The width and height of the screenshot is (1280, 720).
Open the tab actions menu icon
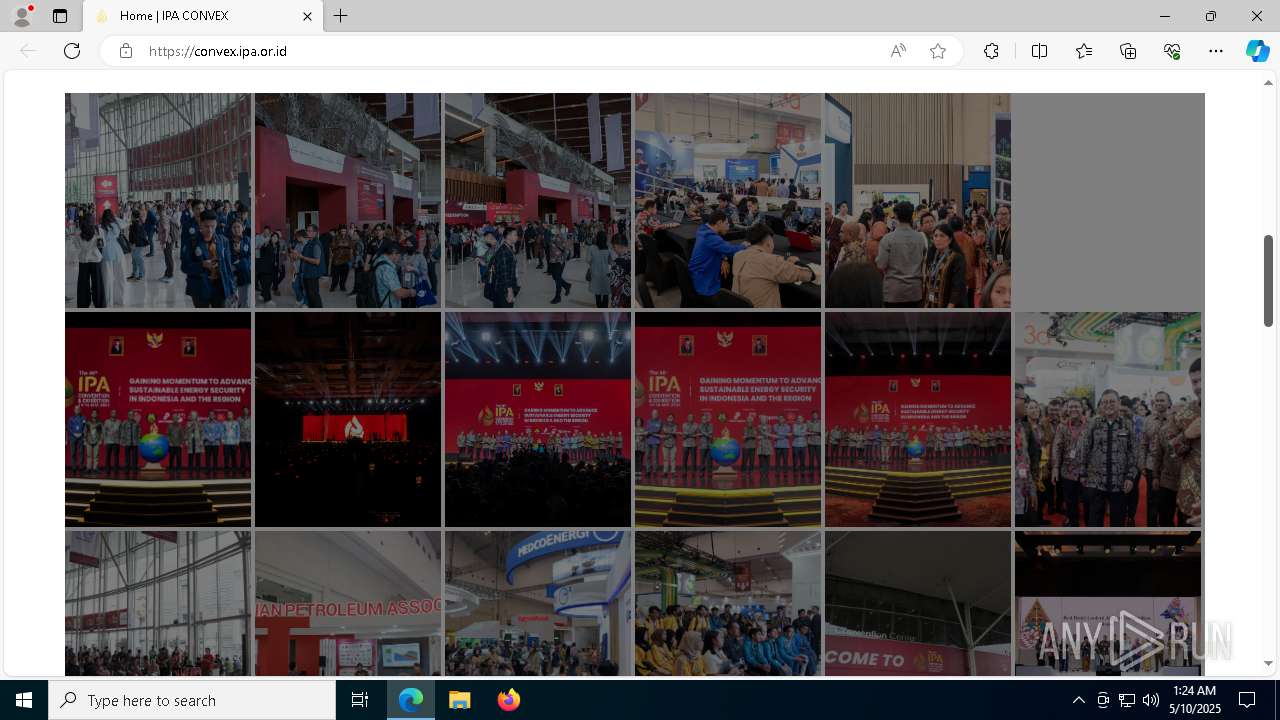(x=60, y=16)
